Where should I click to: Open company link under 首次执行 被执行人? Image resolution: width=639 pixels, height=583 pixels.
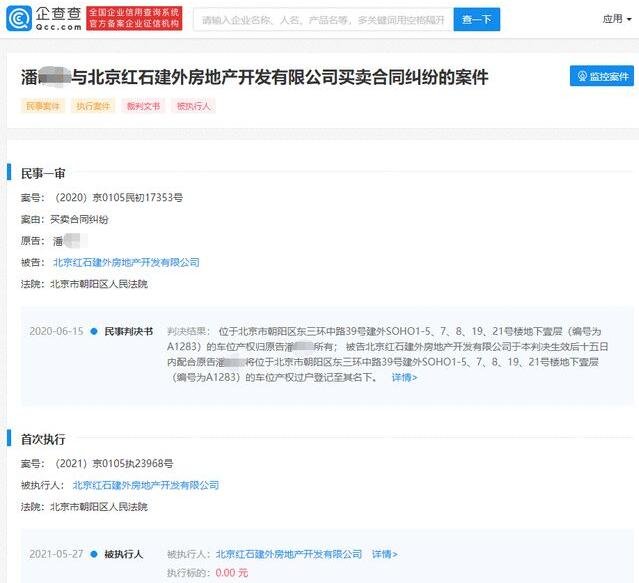point(145,485)
